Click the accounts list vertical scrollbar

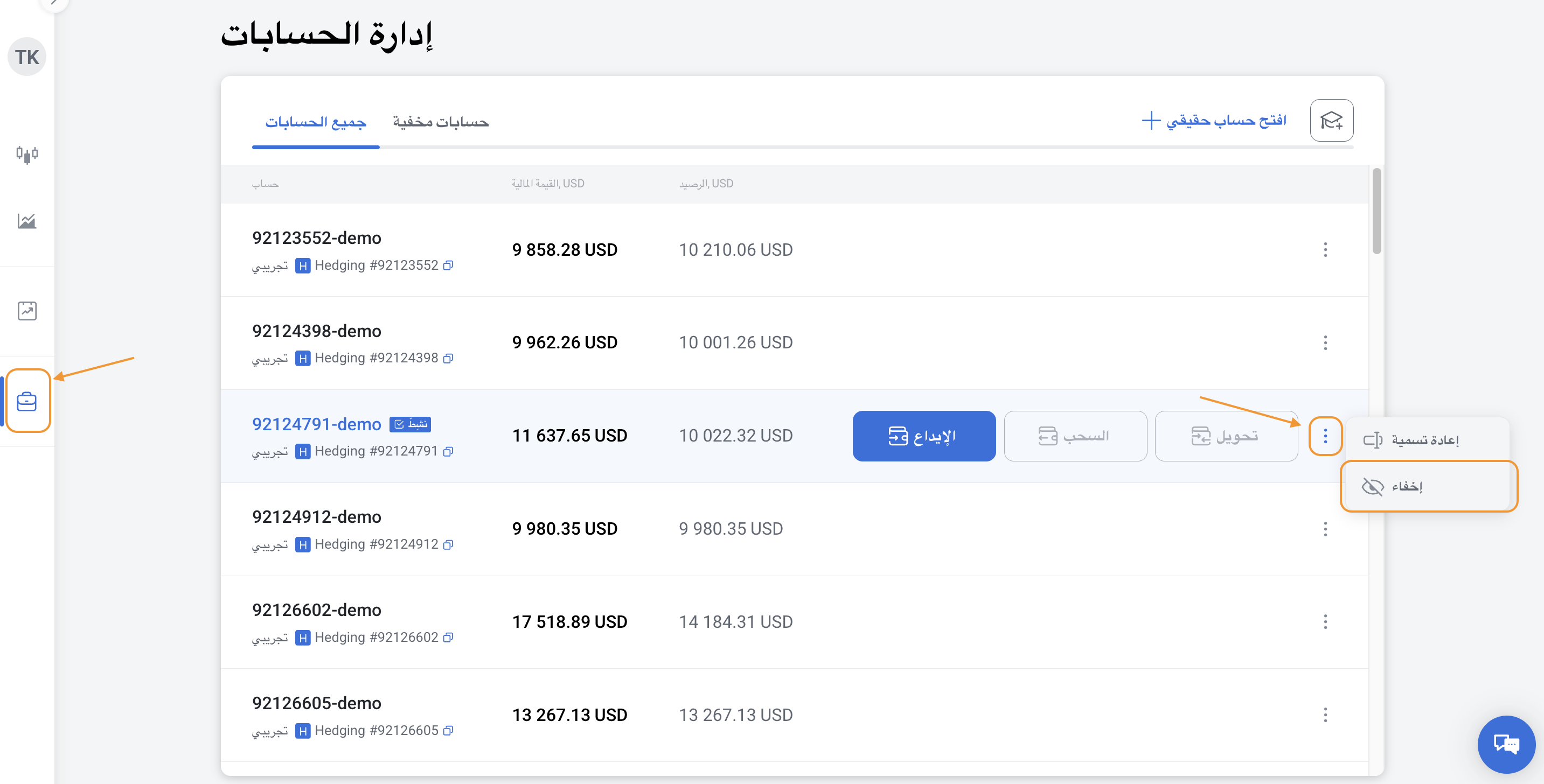pyautogui.click(x=1376, y=211)
